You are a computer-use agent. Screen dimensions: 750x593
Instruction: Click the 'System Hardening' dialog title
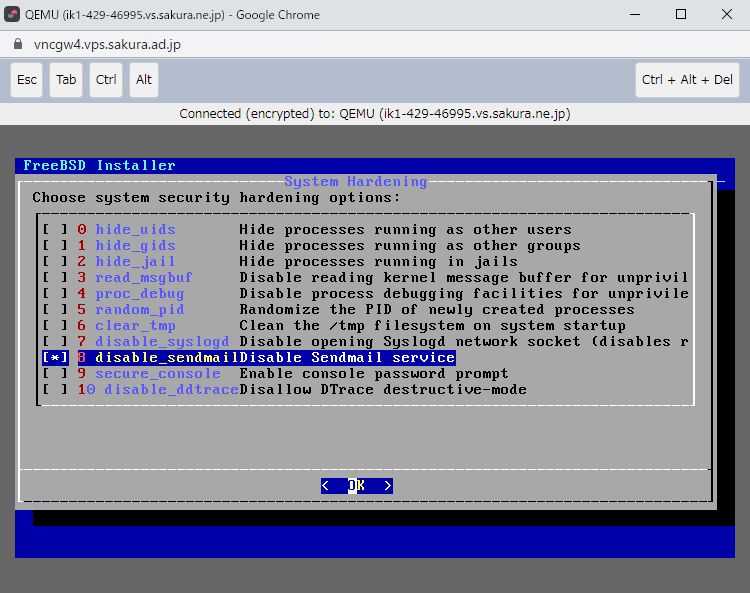tap(355, 182)
